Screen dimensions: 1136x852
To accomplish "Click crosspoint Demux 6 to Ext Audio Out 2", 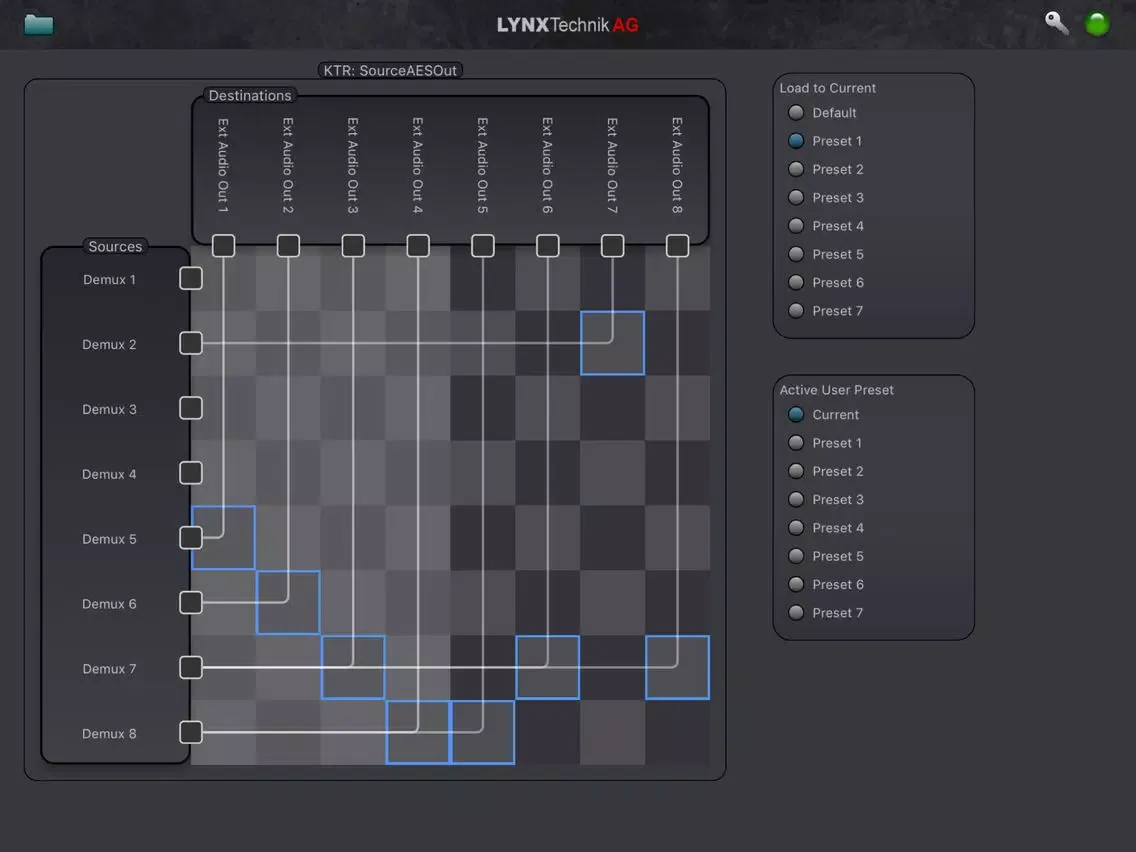I will click(x=288, y=603).
